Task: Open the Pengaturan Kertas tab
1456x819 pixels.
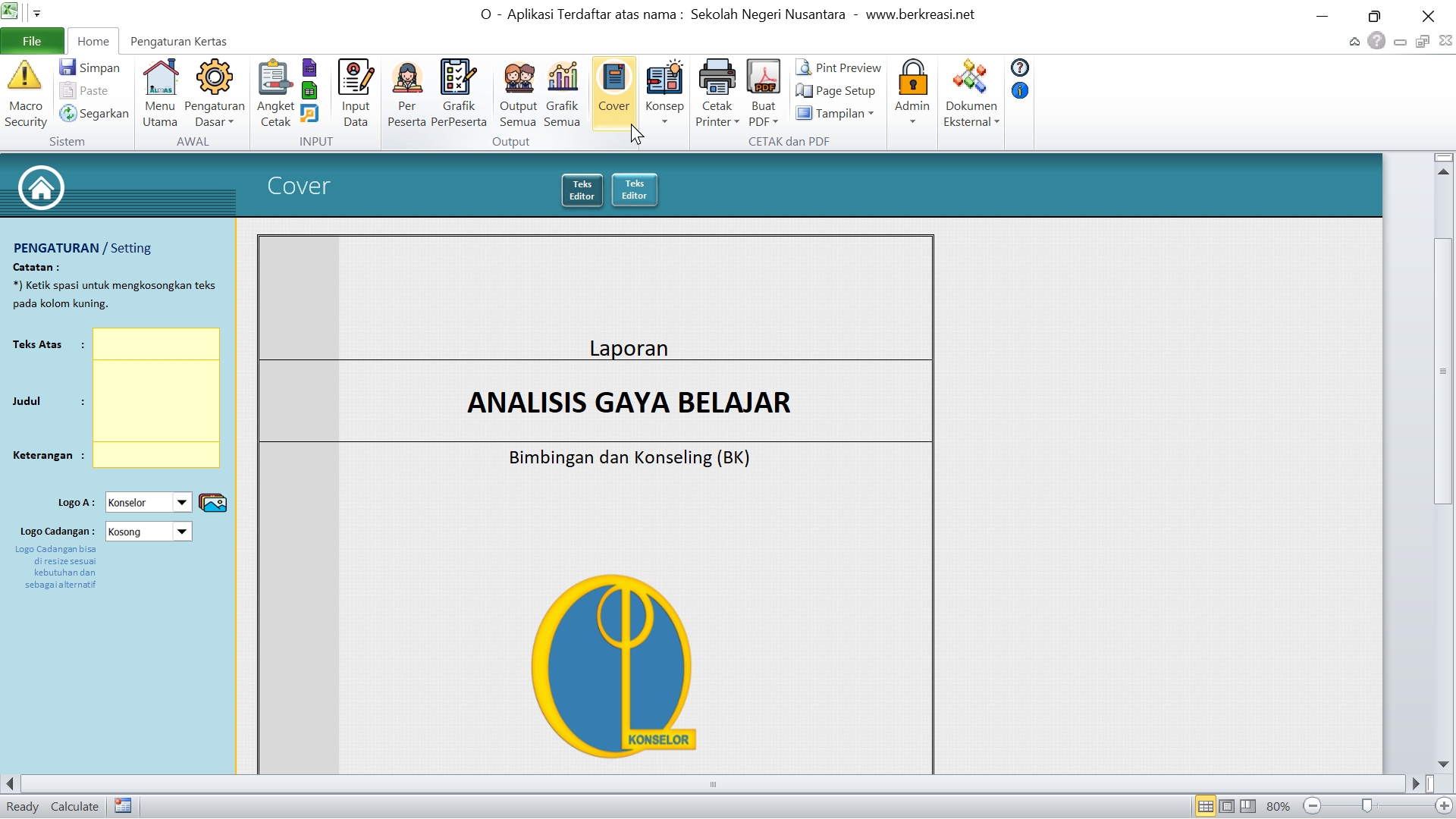Action: tap(178, 41)
